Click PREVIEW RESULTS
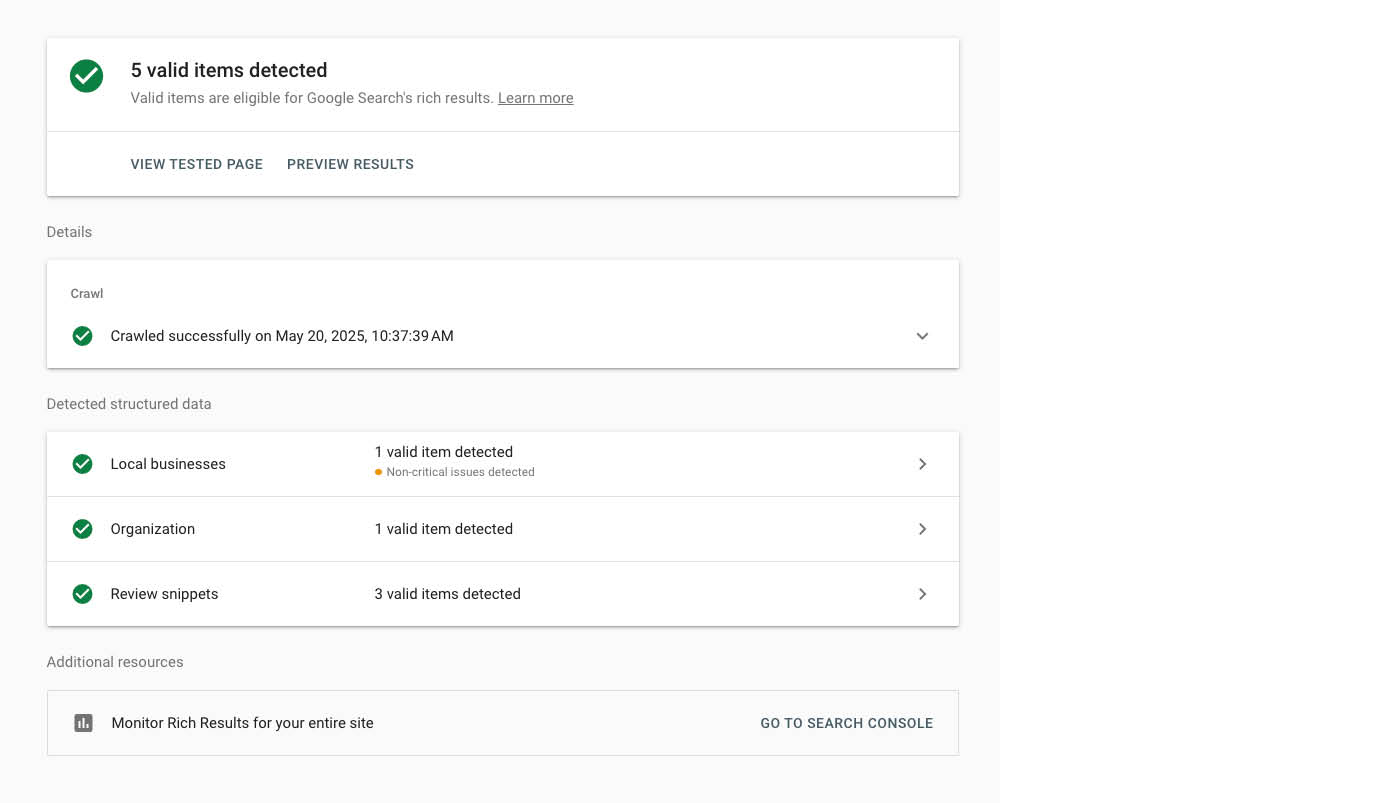 tap(350, 164)
